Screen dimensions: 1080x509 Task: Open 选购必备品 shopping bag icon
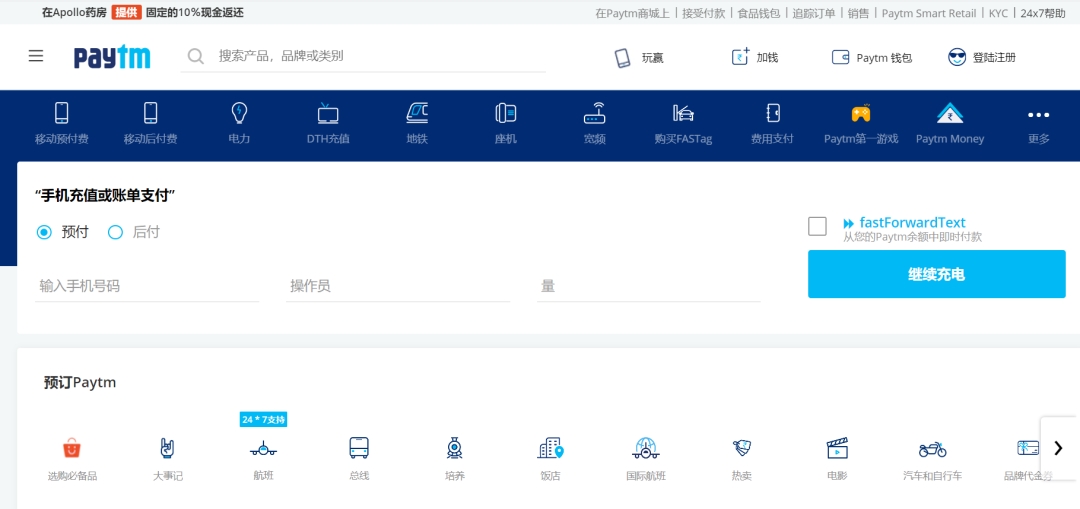point(72,449)
